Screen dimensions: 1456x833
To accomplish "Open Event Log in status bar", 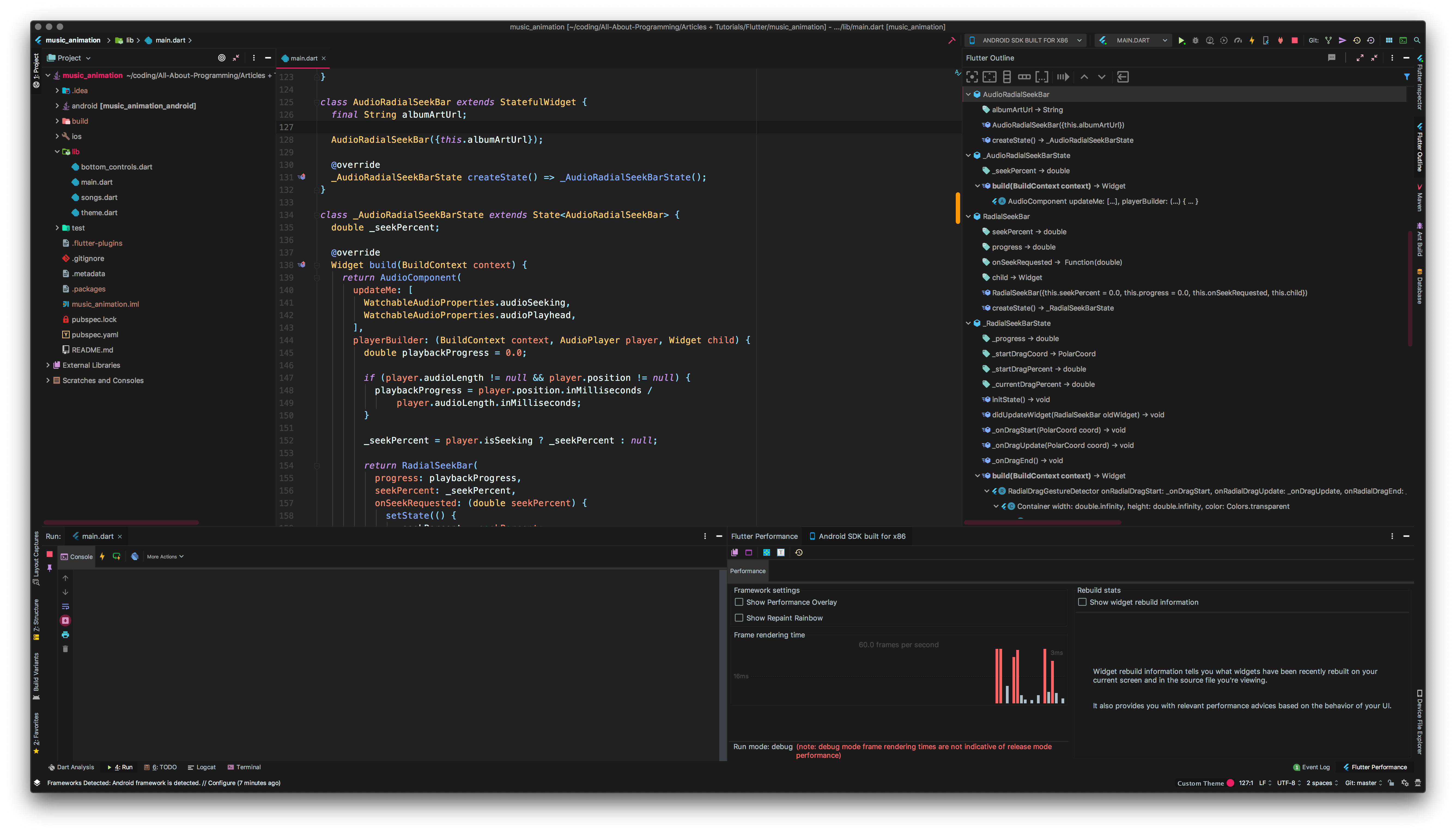I will click(1311, 767).
